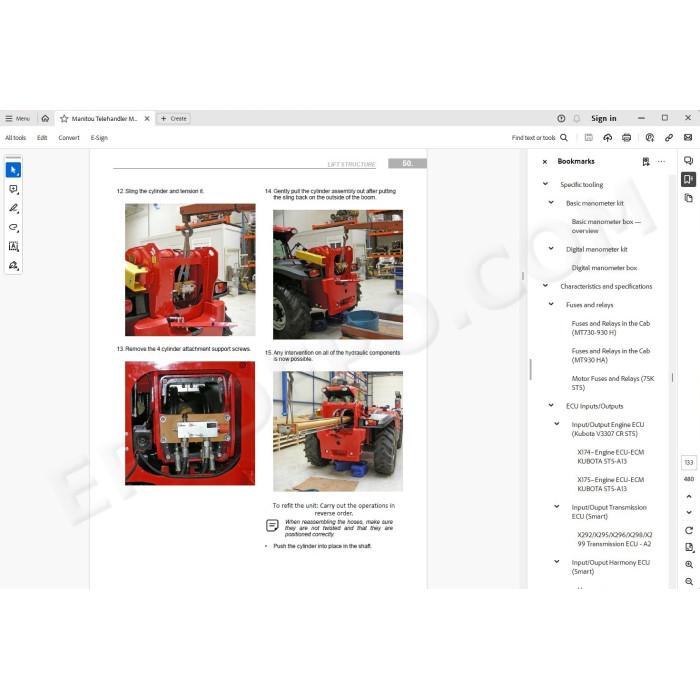Click the Sign in button
Viewport: 700px width, 700px height.
click(604, 118)
